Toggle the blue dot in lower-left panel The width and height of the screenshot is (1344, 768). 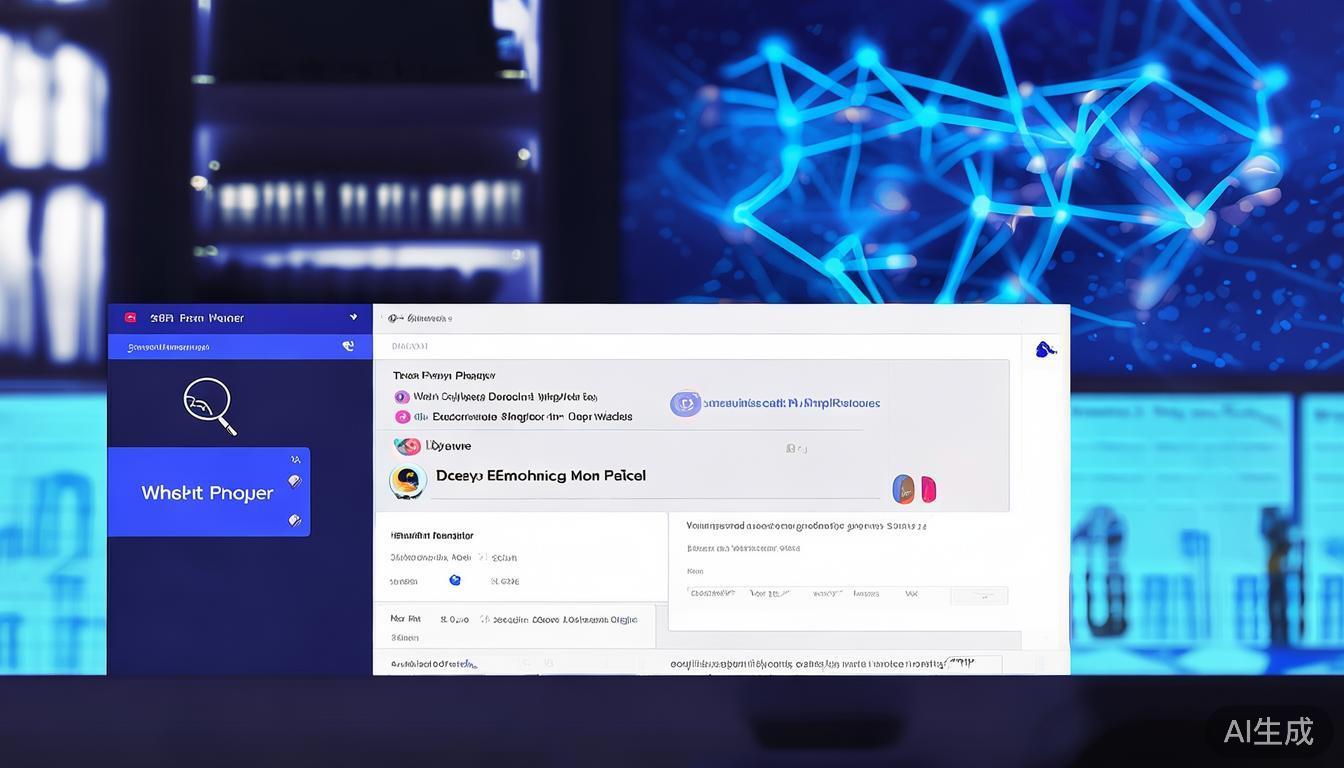(x=455, y=580)
